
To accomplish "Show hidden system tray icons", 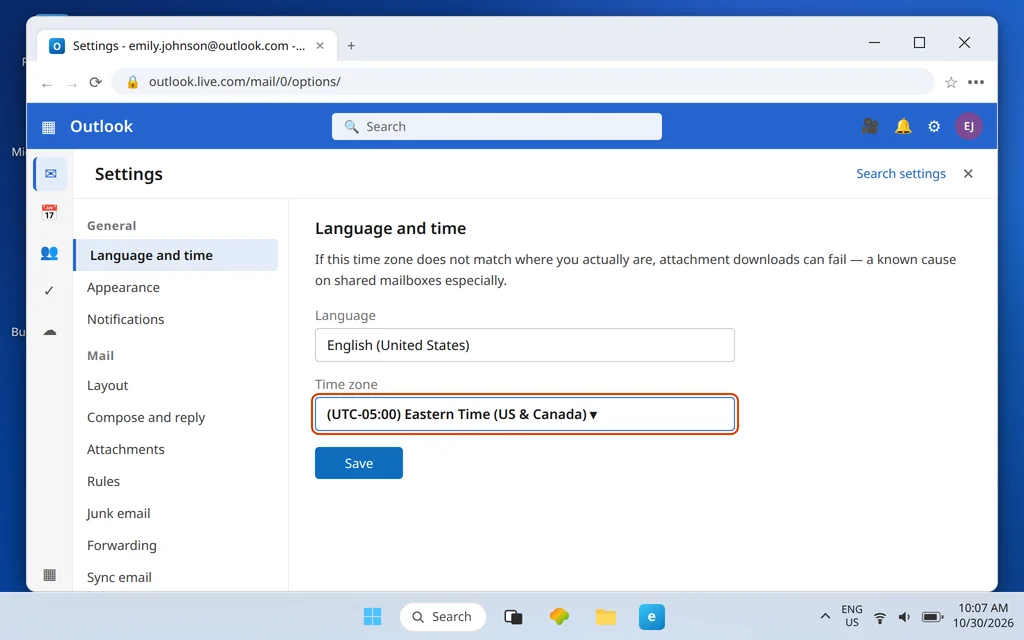I will tap(825, 616).
